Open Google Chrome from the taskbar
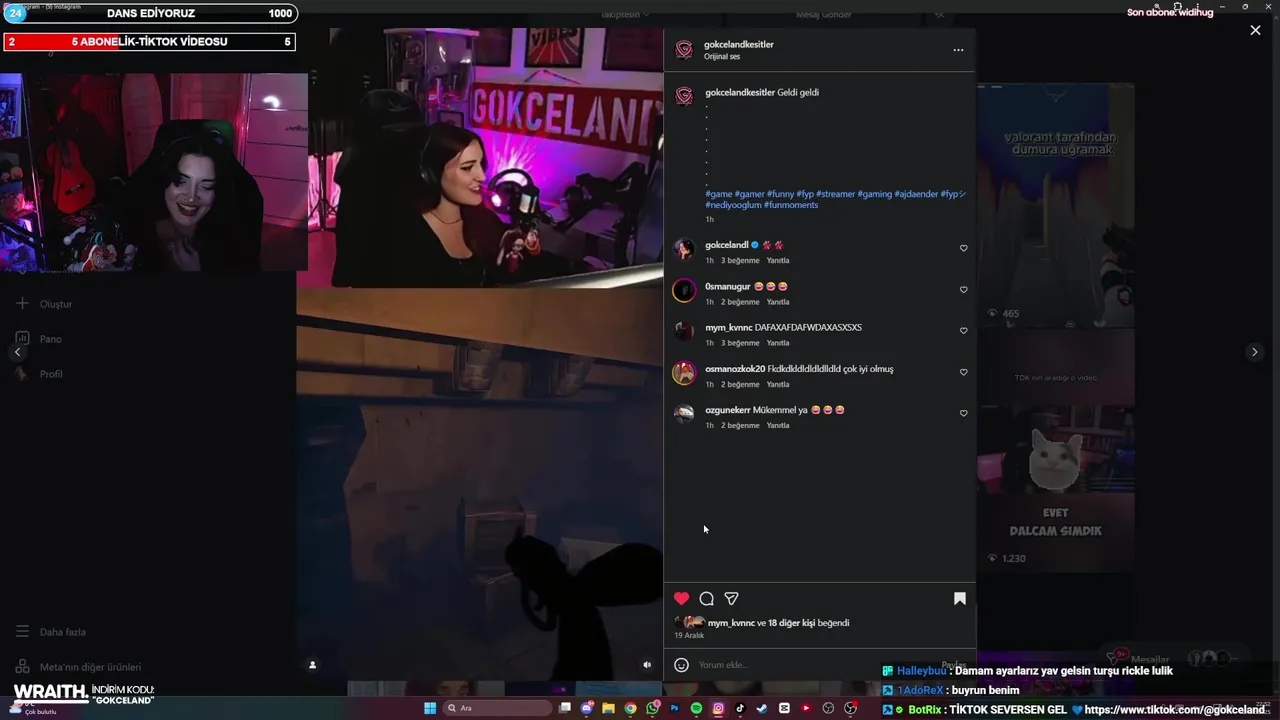The width and height of the screenshot is (1280, 720). [630, 708]
